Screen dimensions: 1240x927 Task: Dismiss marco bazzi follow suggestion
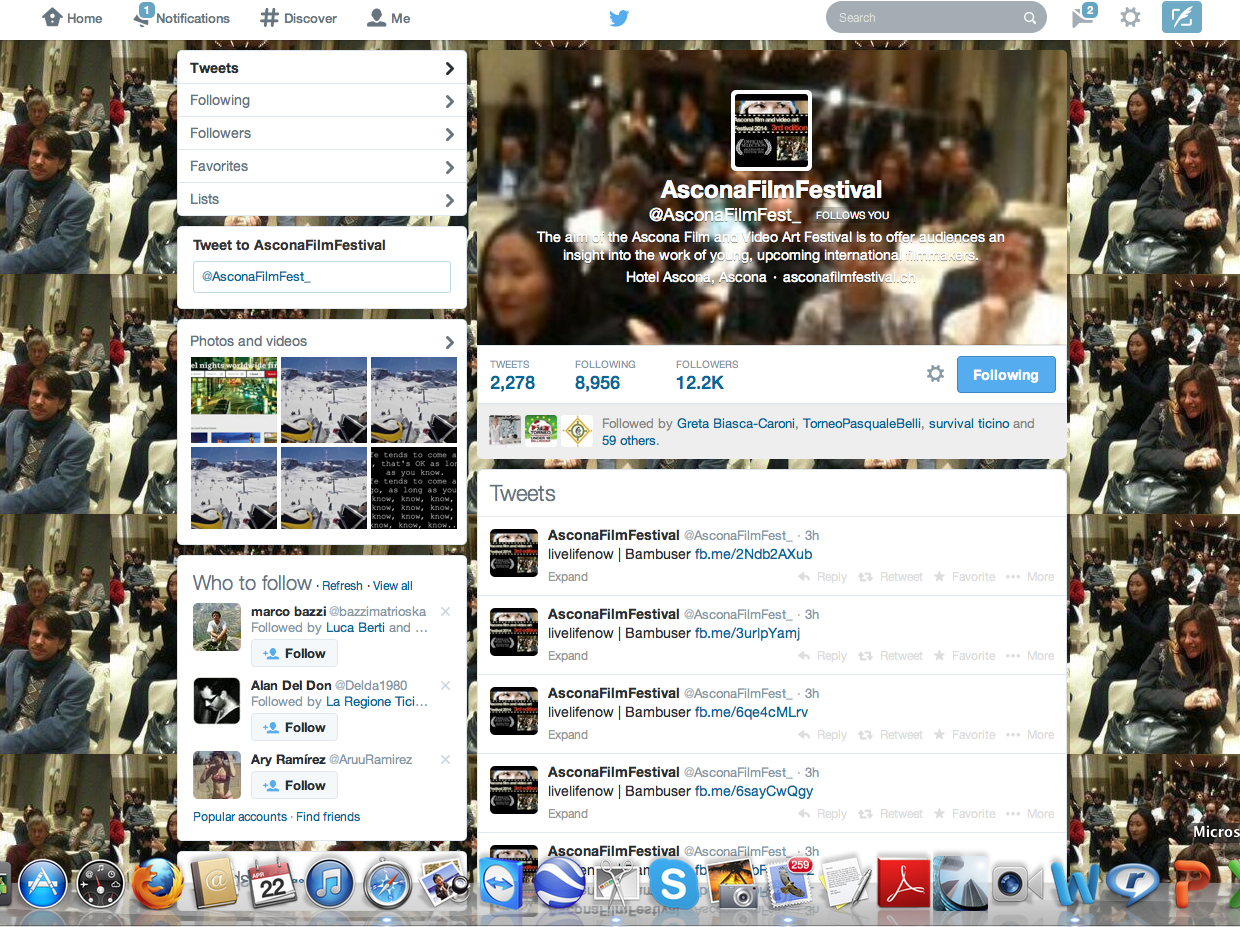[446, 612]
